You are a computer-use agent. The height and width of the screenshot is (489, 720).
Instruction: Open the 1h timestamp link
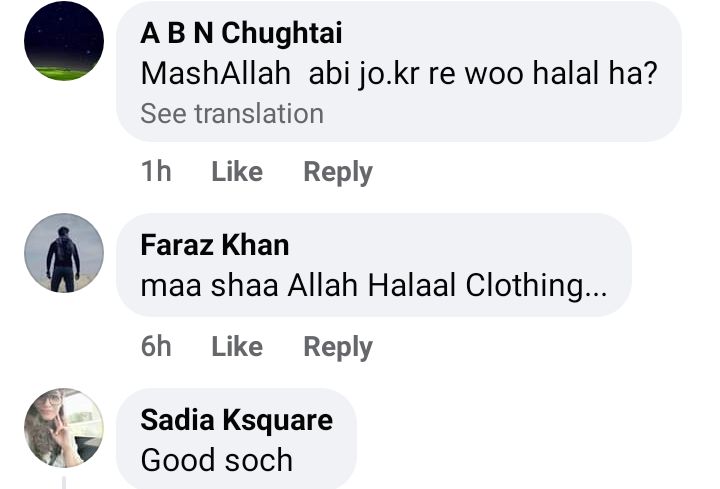coord(156,172)
